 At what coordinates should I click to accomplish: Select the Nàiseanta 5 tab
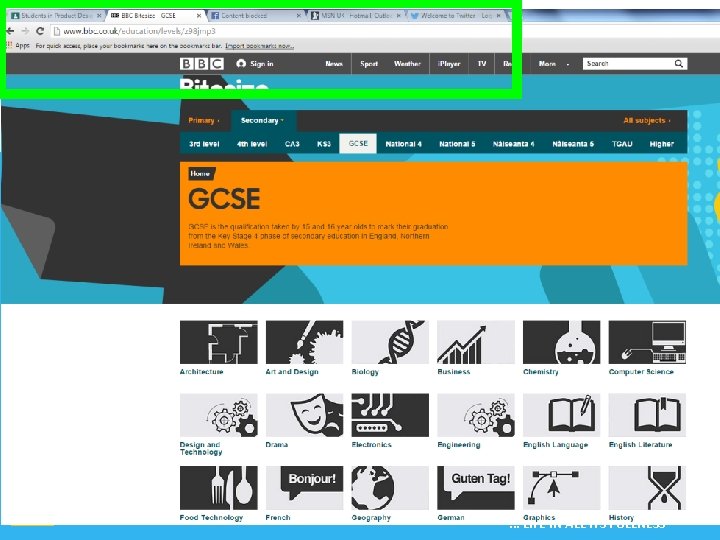pos(573,144)
